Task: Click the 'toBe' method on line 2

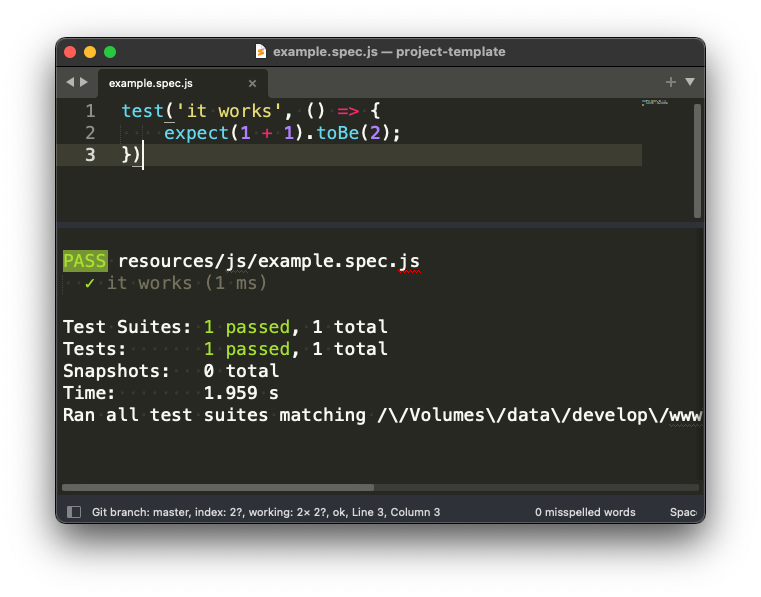Action: pos(338,133)
